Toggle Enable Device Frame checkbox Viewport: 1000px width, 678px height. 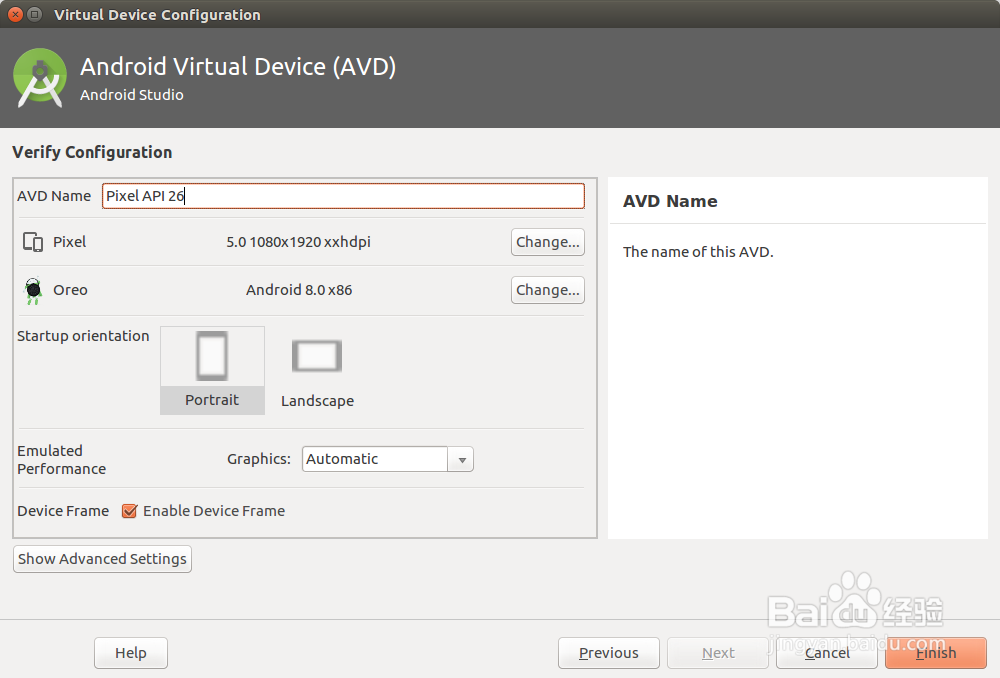coord(129,512)
